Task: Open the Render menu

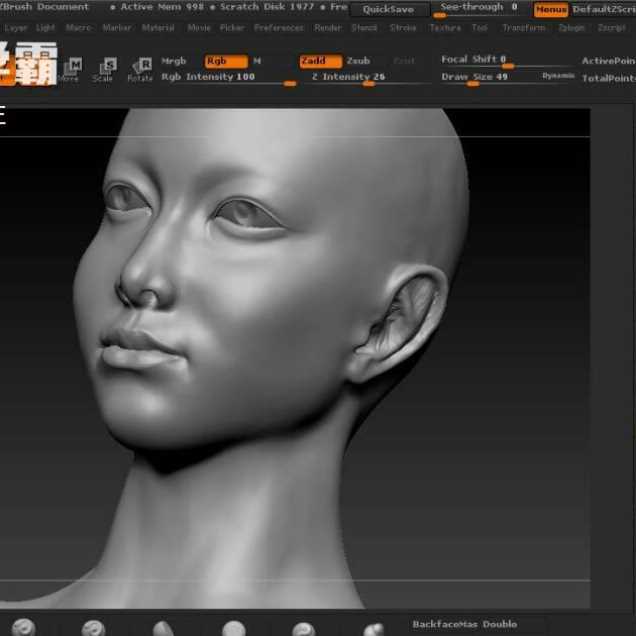Action: [x=328, y=28]
